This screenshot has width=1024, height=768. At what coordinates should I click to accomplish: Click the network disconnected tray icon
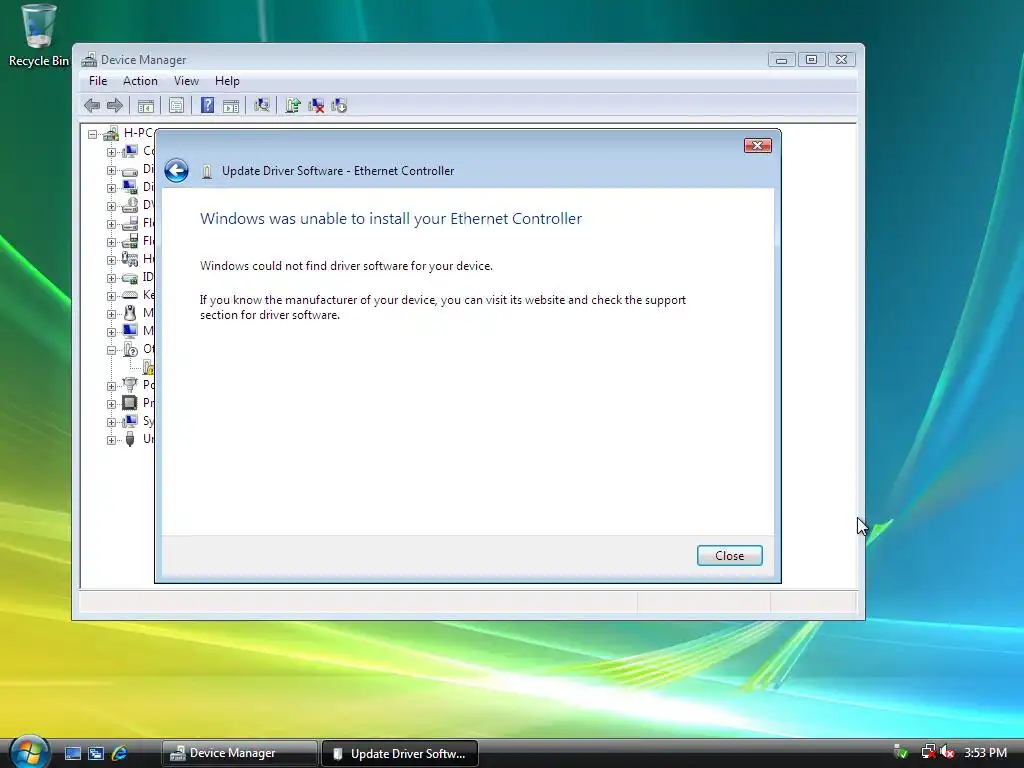[928, 752]
